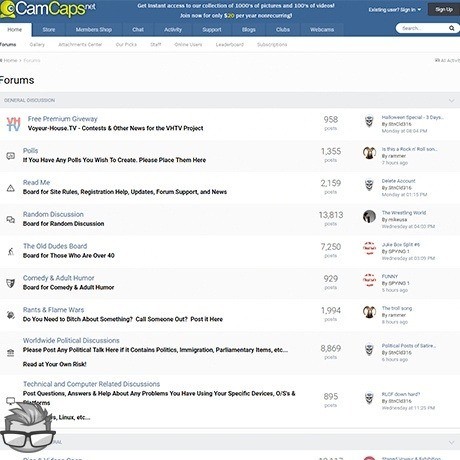Open the Political Posts of Satire post
The width and height of the screenshot is (460, 460).
pos(409,346)
